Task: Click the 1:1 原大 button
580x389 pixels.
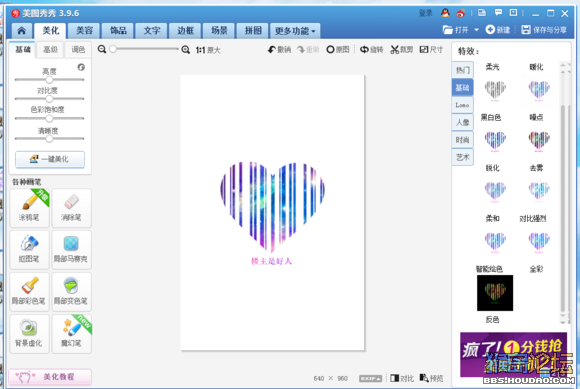Action: point(208,50)
